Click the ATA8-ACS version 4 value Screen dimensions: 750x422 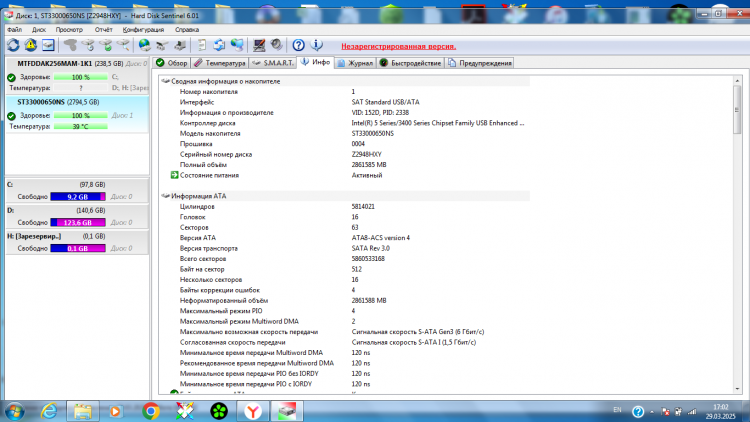pyautogui.click(x=381, y=238)
